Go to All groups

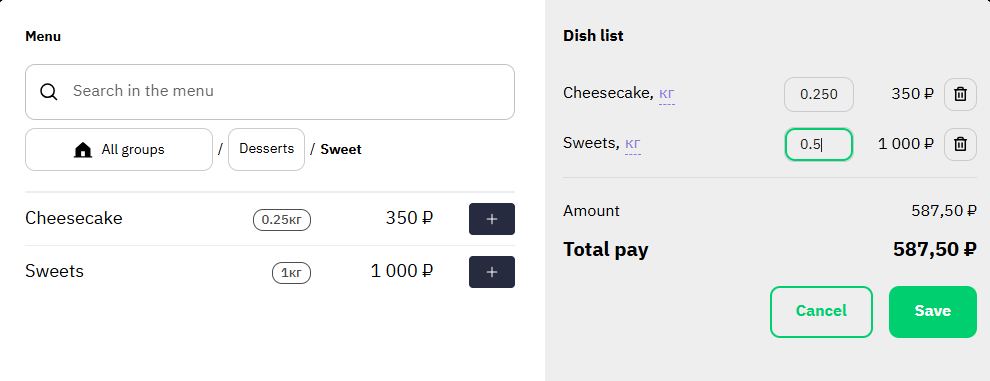click(x=119, y=150)
